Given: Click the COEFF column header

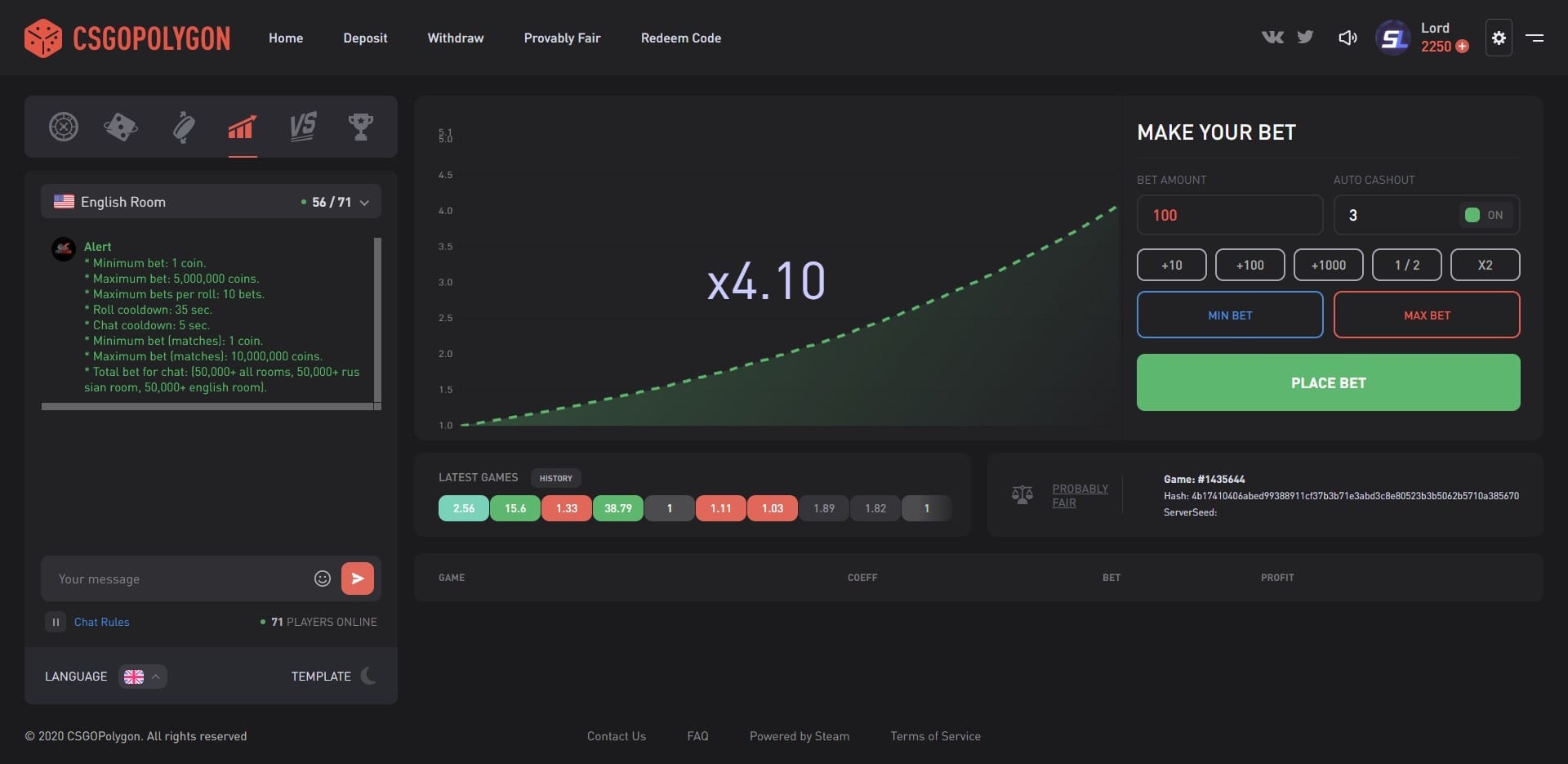Looking at the screenshot, I should point(862,578).
